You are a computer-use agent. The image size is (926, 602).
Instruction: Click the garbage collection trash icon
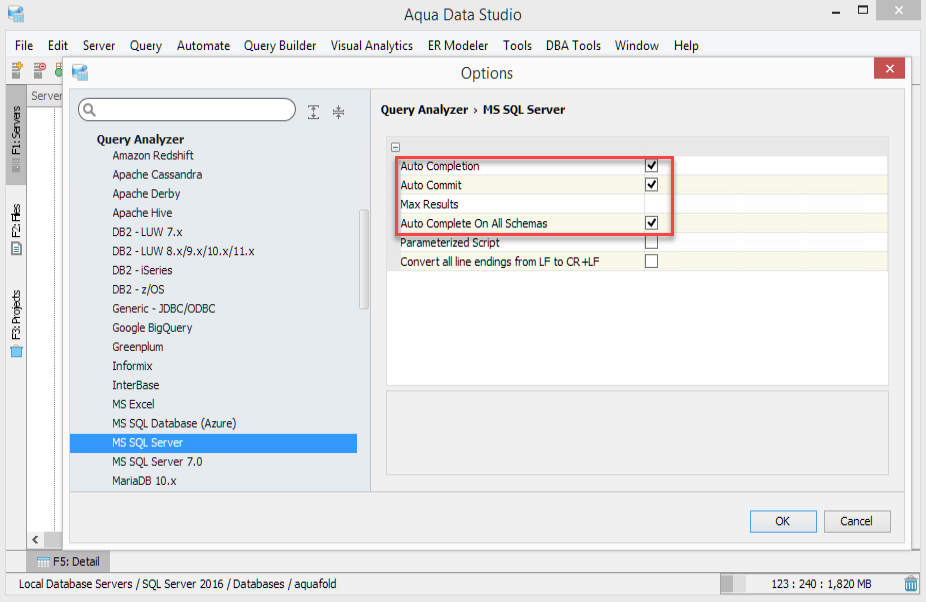(911, 584)
